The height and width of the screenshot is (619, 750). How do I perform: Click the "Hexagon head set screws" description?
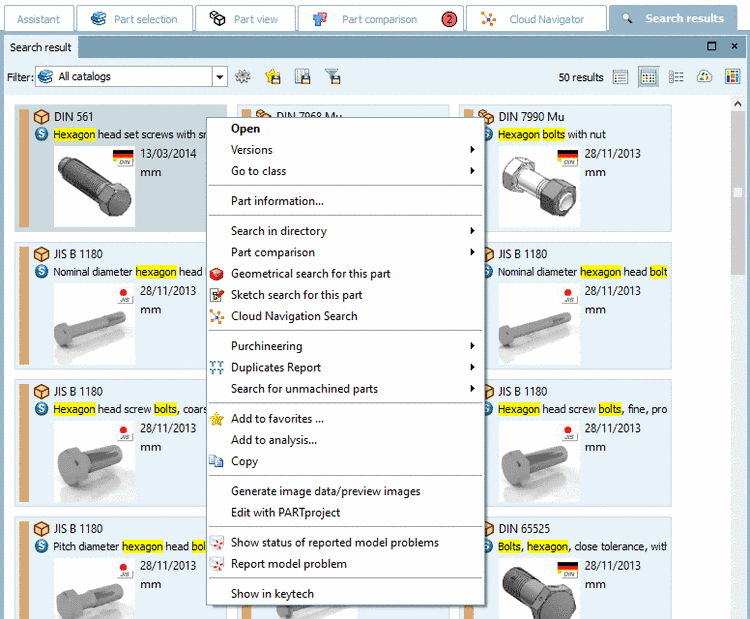(129, 134)
